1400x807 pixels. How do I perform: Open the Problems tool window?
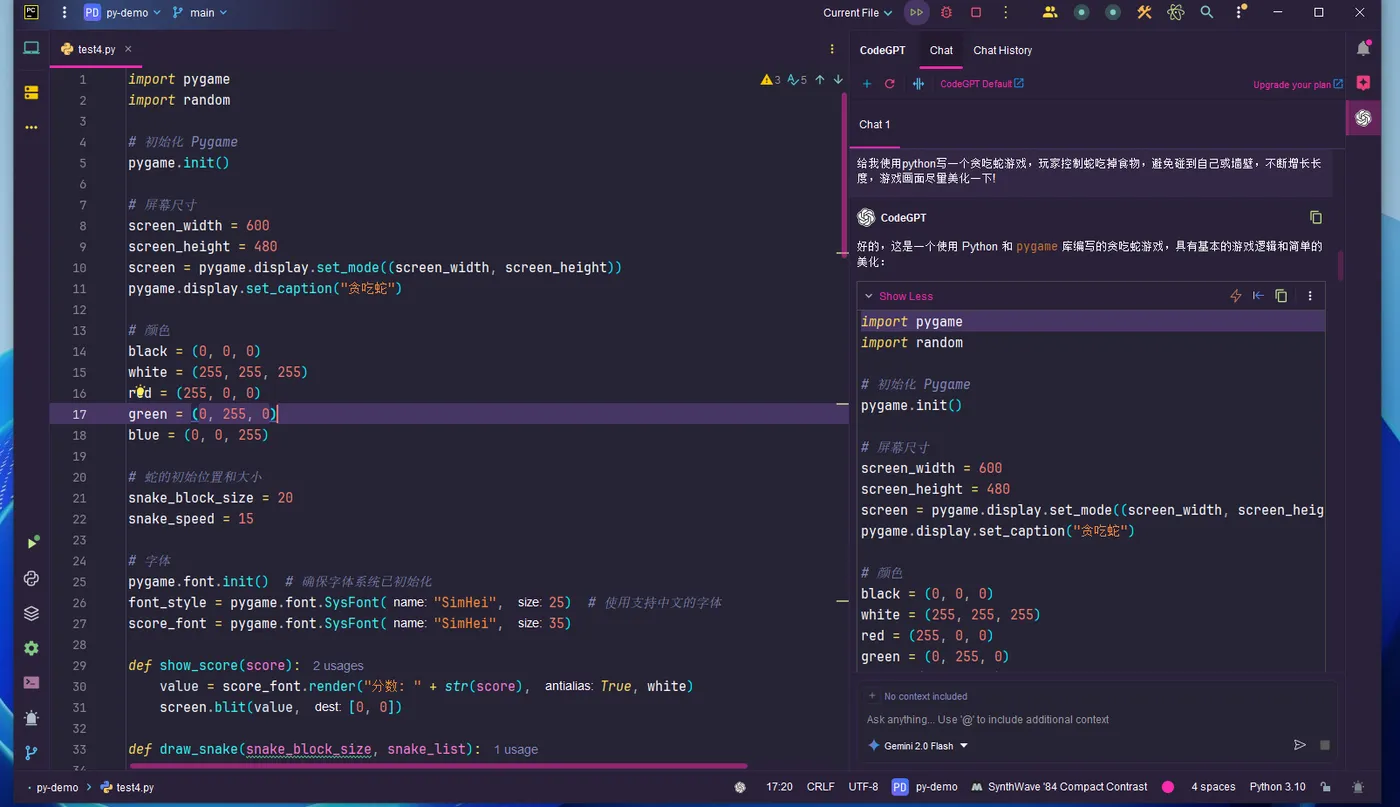pos(31,718)
